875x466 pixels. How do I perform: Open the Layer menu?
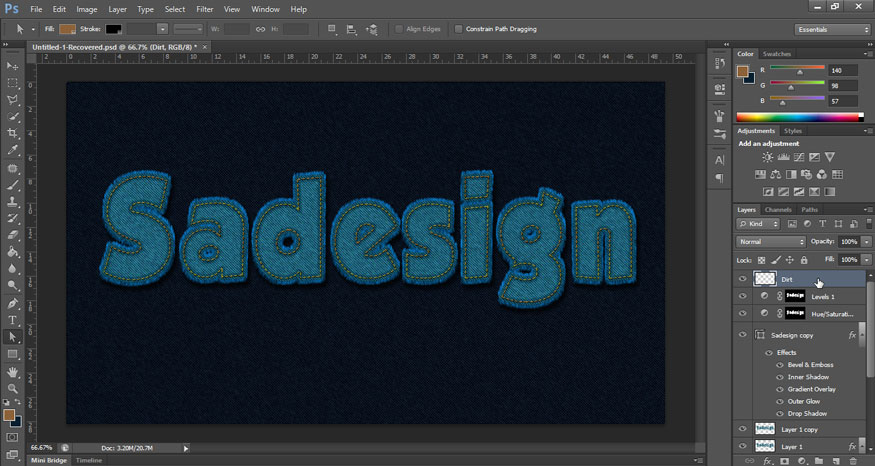point(117,9)
